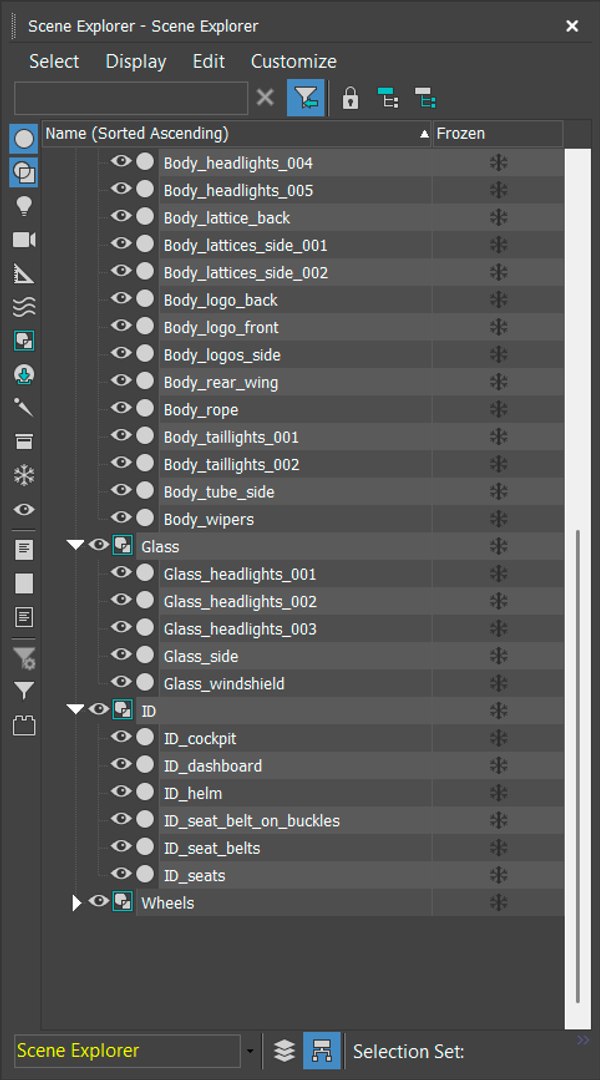The height and width of the screenshot is (1080, 600).
Task: Toggle the Display Bones filter icon
Action: [x=24, y=408]
